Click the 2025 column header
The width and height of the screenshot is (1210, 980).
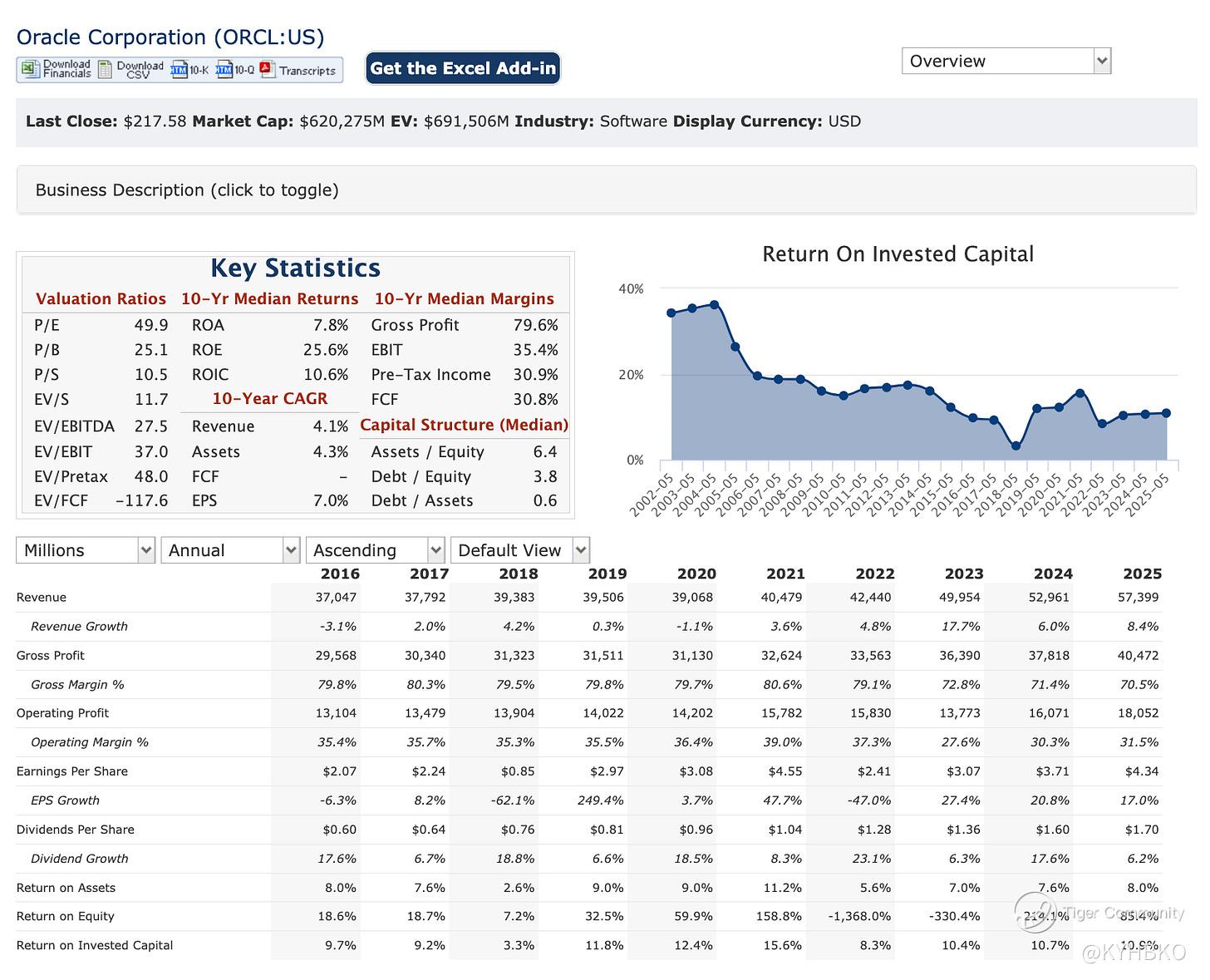point(1142,574)
